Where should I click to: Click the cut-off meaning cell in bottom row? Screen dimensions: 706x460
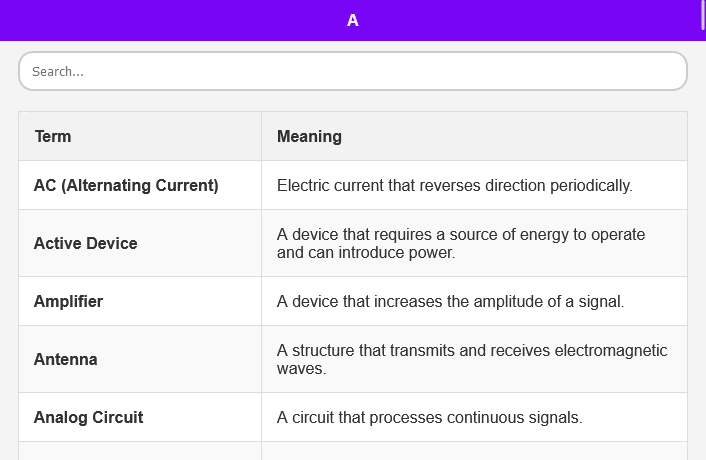click(474, 451)
